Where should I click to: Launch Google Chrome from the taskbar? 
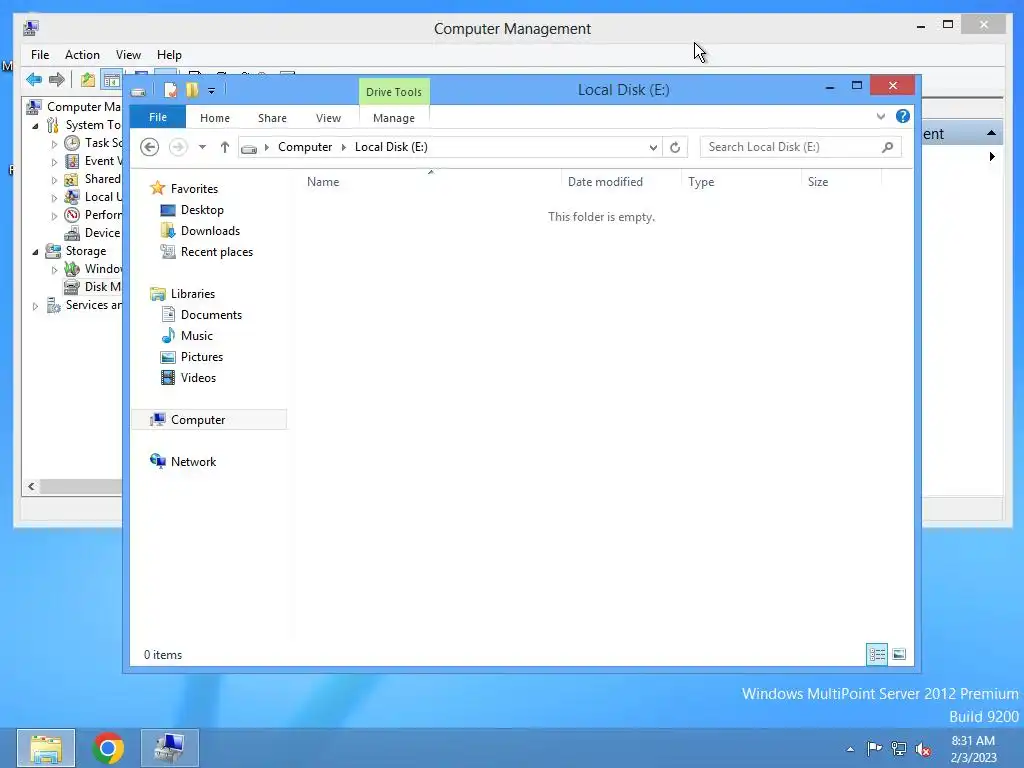[108, 748]
